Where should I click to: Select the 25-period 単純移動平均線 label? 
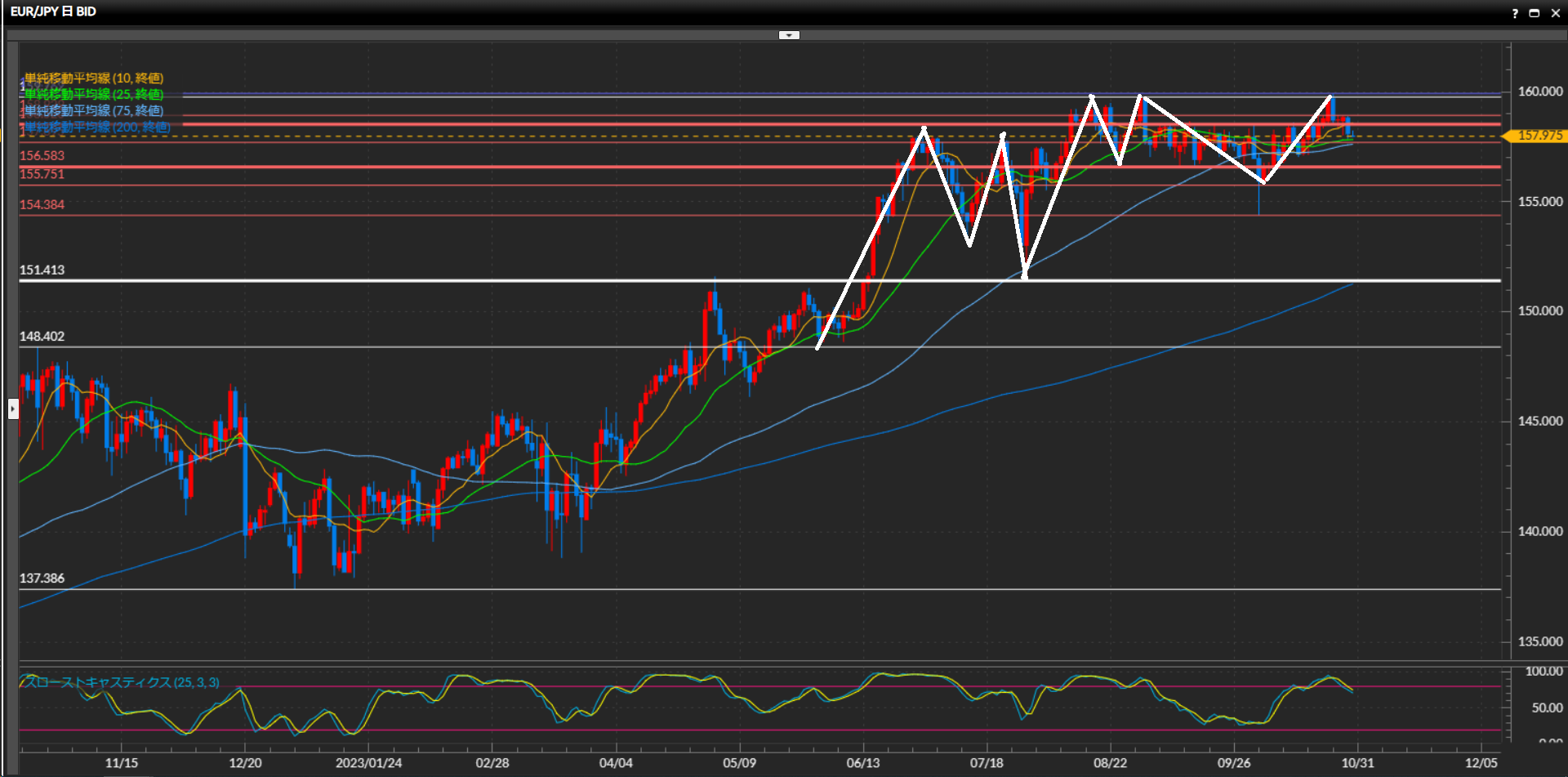94,95
